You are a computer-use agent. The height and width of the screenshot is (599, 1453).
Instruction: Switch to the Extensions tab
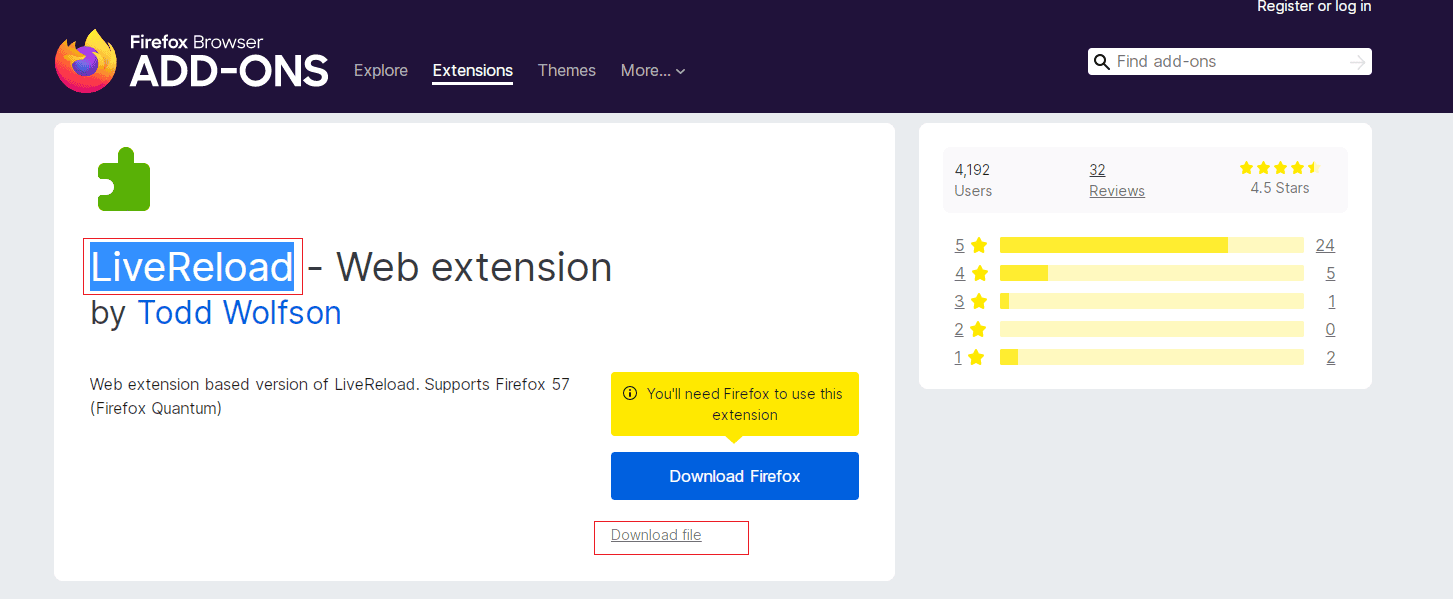tap(472, 71)
